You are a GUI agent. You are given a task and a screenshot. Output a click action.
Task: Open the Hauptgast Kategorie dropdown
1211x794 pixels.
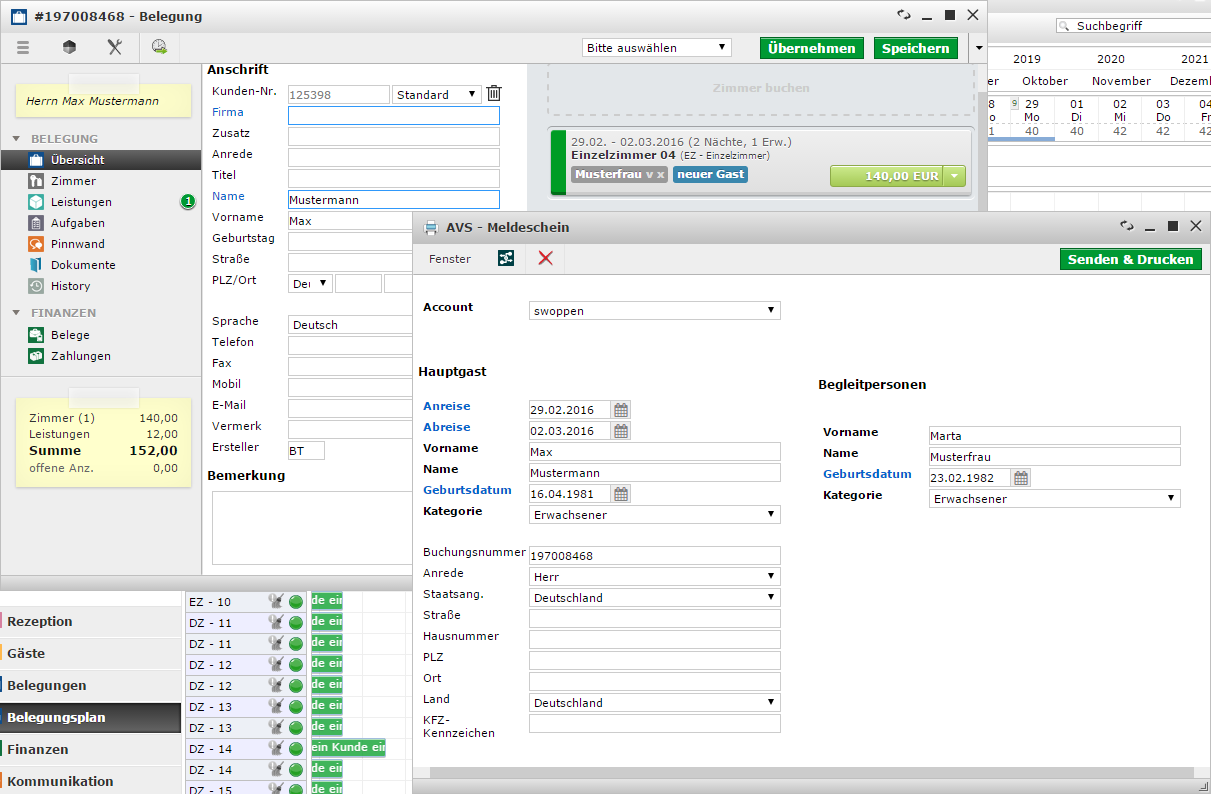pos(655,515)
